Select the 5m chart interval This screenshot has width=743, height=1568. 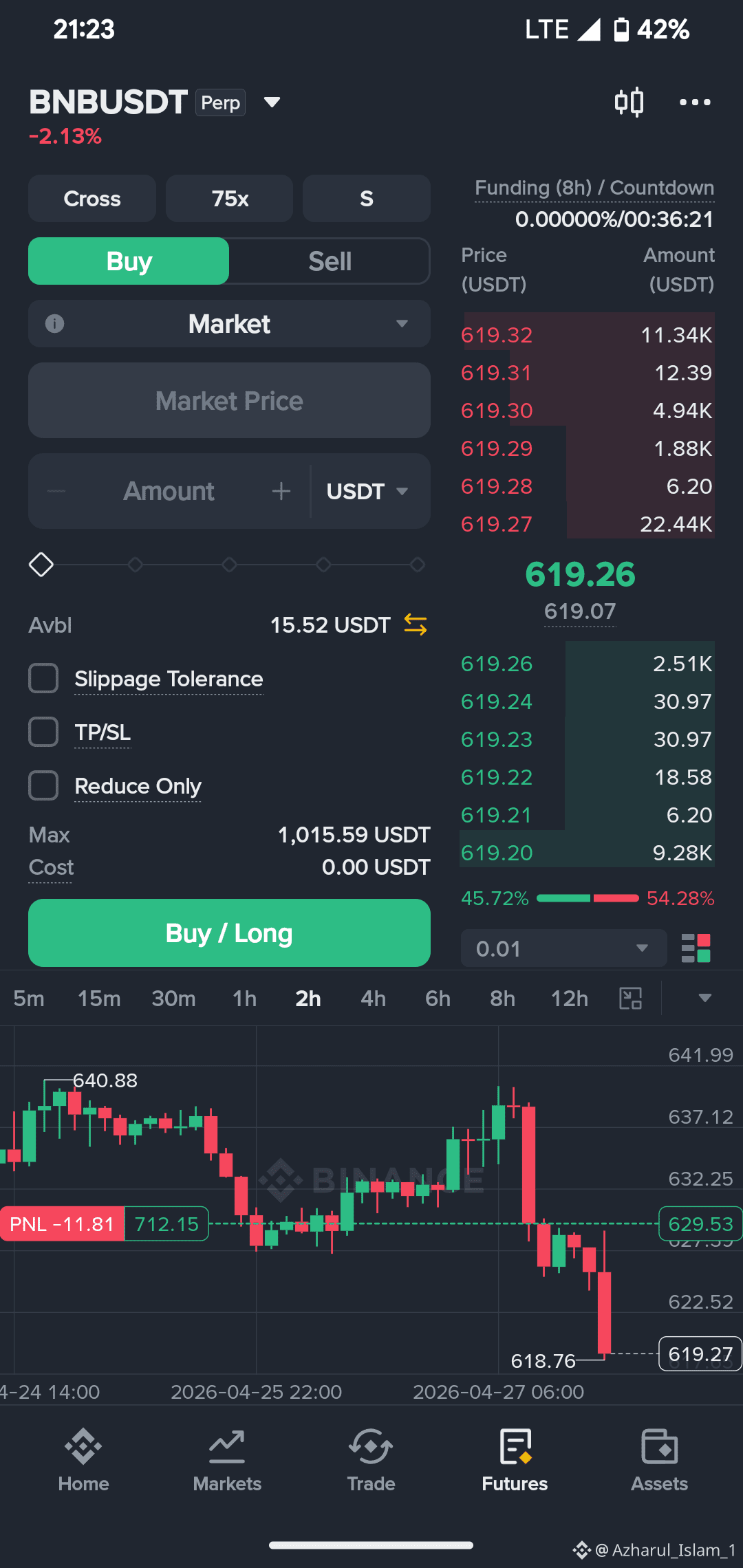pos(29,998)
